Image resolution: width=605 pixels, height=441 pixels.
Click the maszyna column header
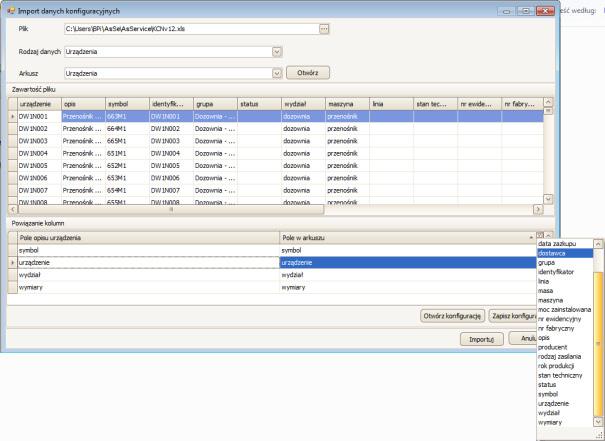pos(347,104)
